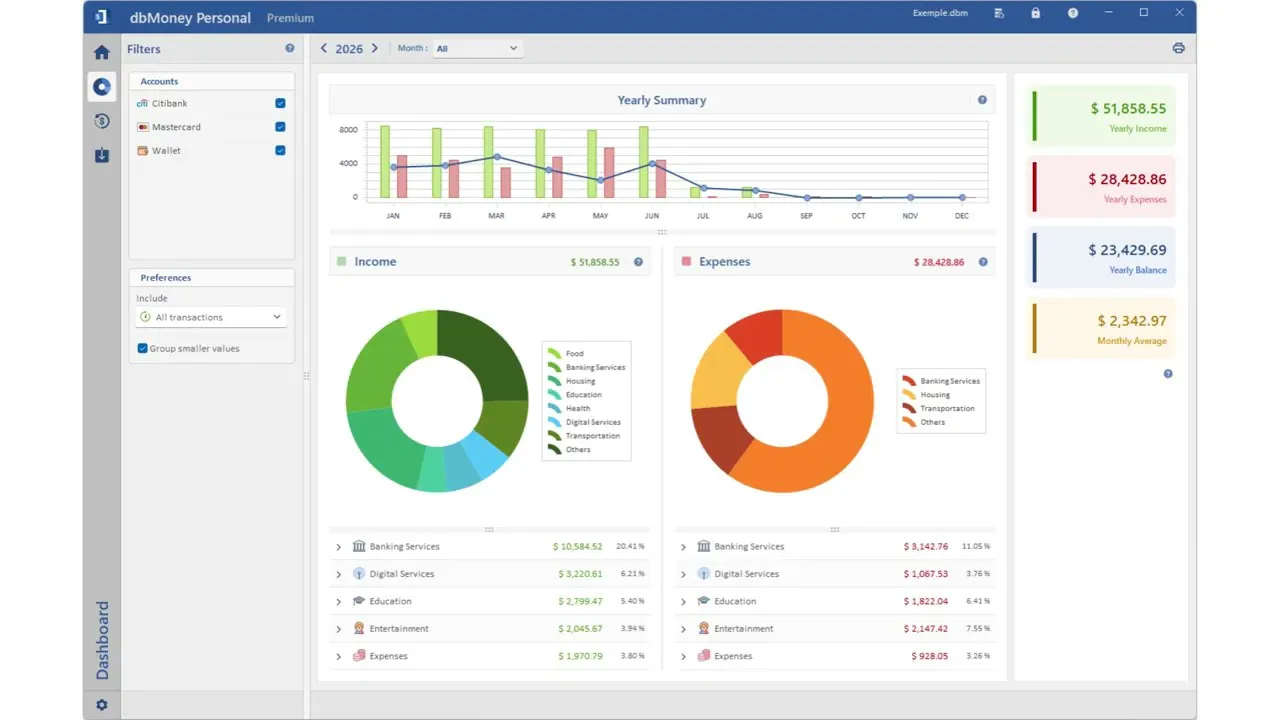Click the dbMoney app logo icon
Viewport: 1280px width, 720px height.
coord(101,17)
